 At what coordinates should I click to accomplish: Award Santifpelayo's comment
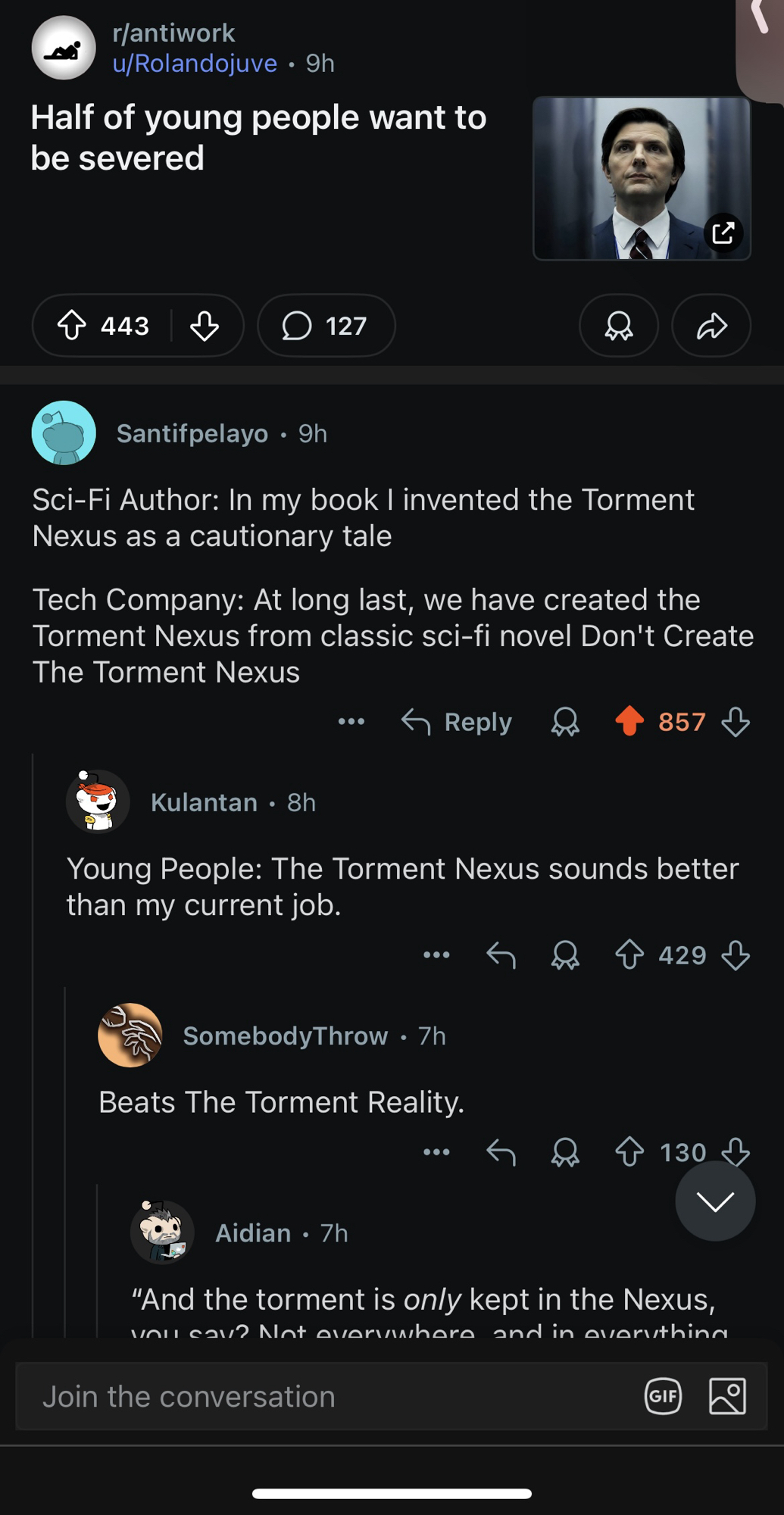(565, 722)
